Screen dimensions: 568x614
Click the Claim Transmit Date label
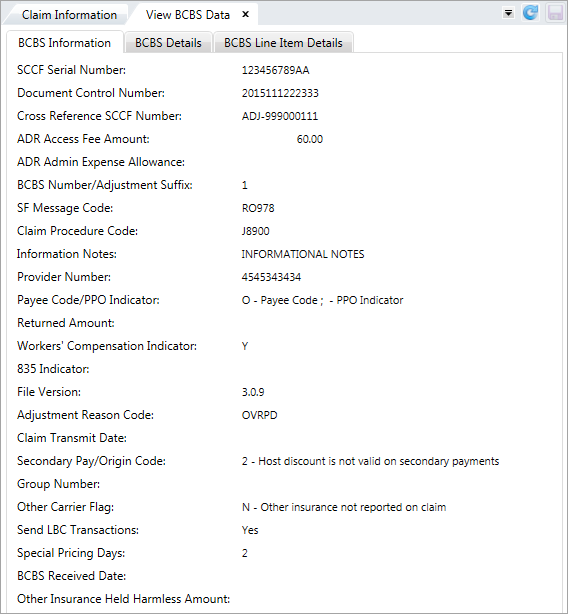point(72,438)
